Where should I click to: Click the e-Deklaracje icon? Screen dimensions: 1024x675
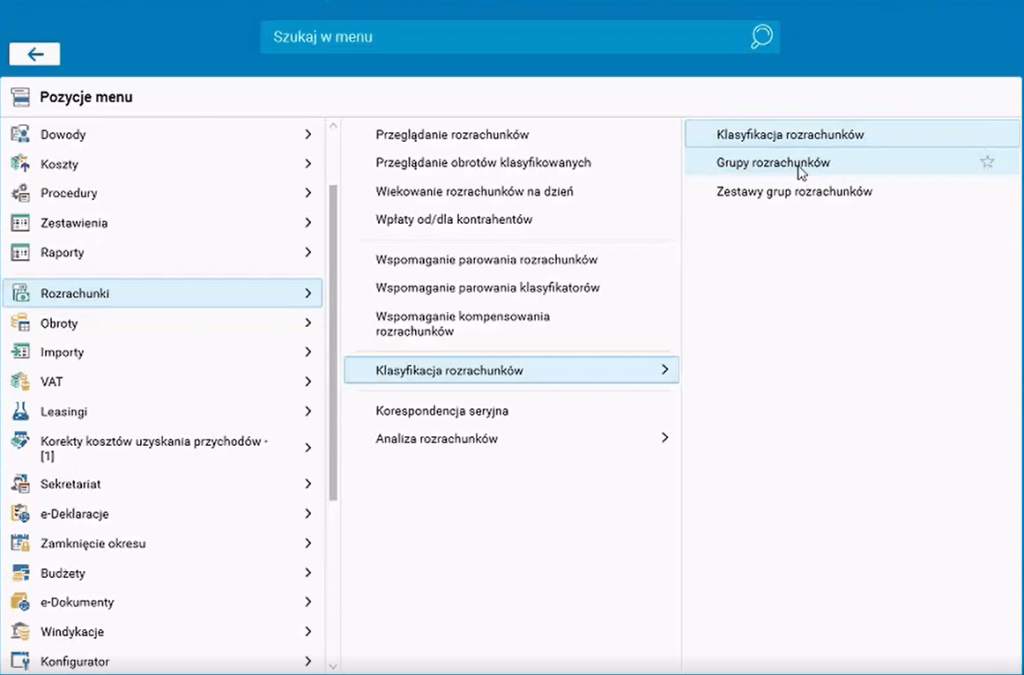[20, 514]
